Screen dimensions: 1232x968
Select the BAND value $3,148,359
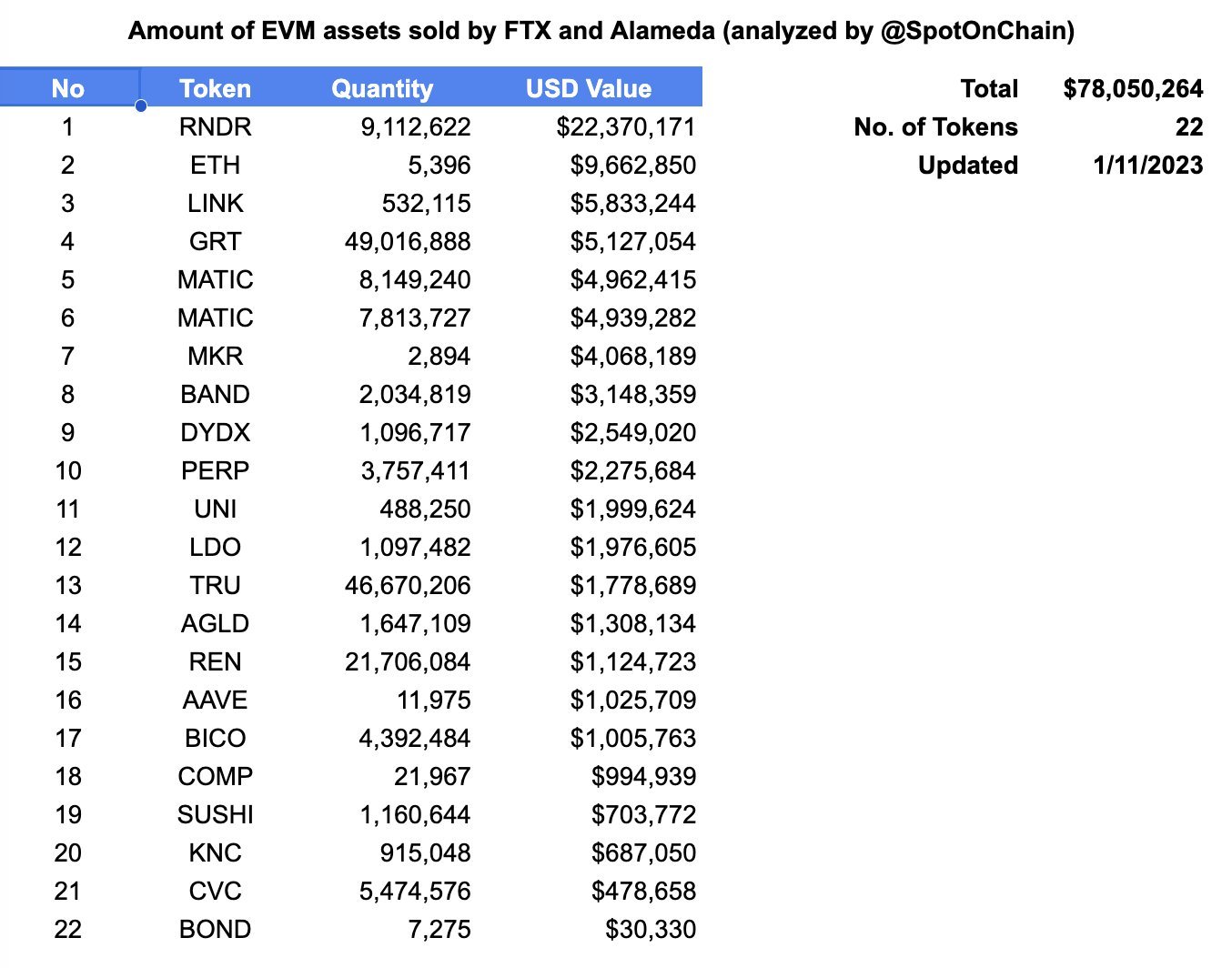coord(632,394)
